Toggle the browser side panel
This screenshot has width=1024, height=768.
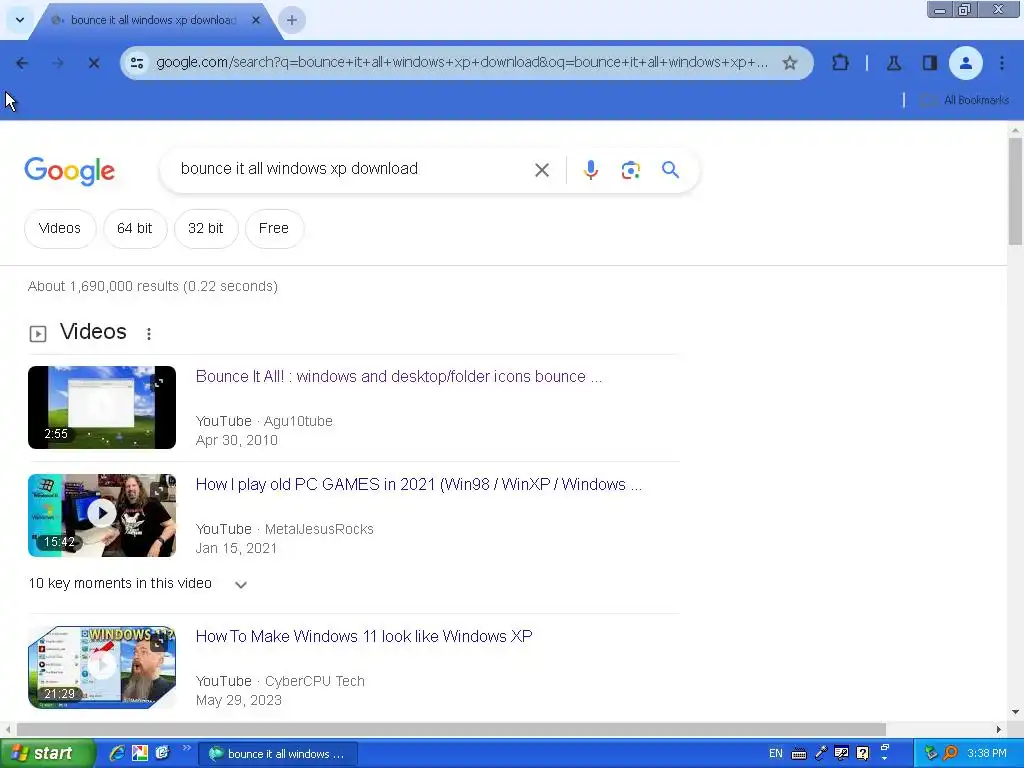coord(929,63)
